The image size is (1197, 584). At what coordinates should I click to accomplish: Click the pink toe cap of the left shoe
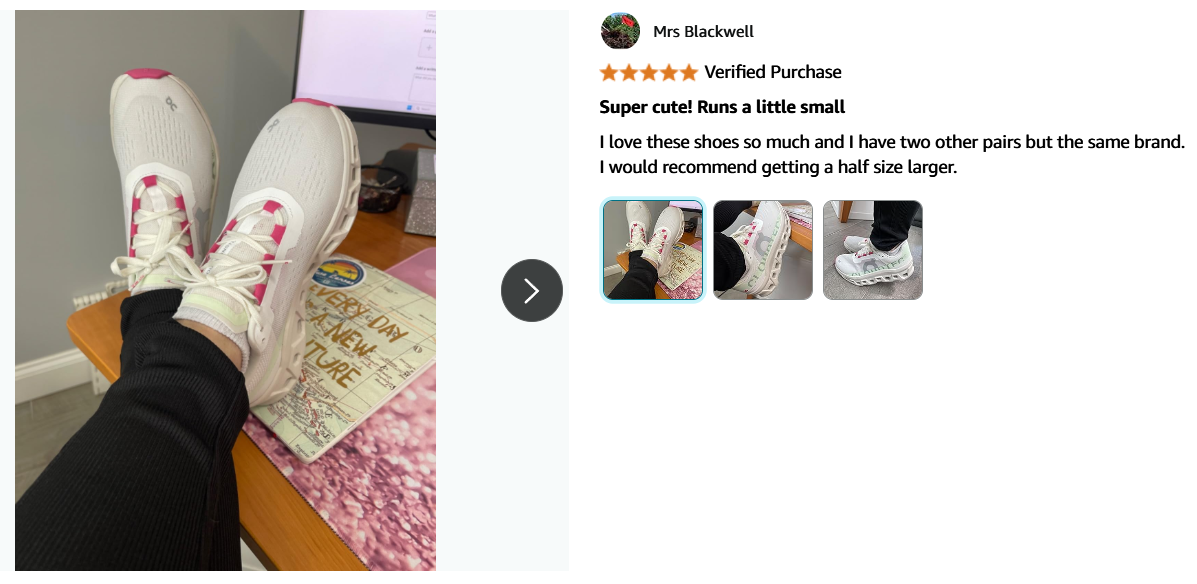(x=148, y=74)
